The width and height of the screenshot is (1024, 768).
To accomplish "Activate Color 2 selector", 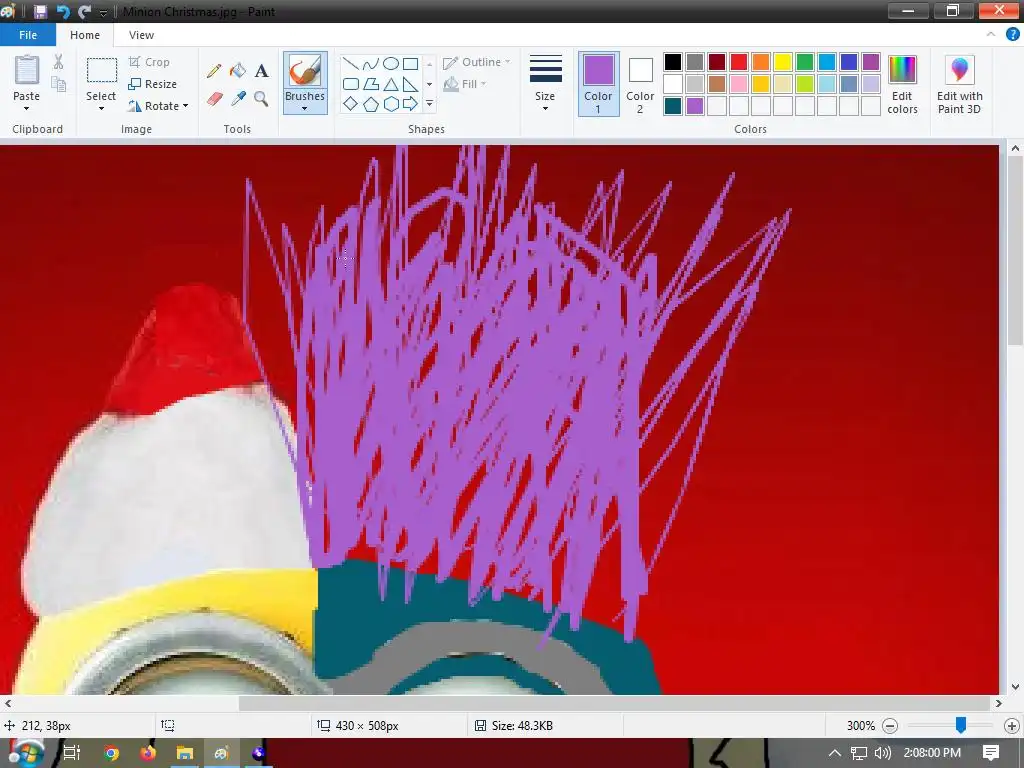I will coord(640,84).
